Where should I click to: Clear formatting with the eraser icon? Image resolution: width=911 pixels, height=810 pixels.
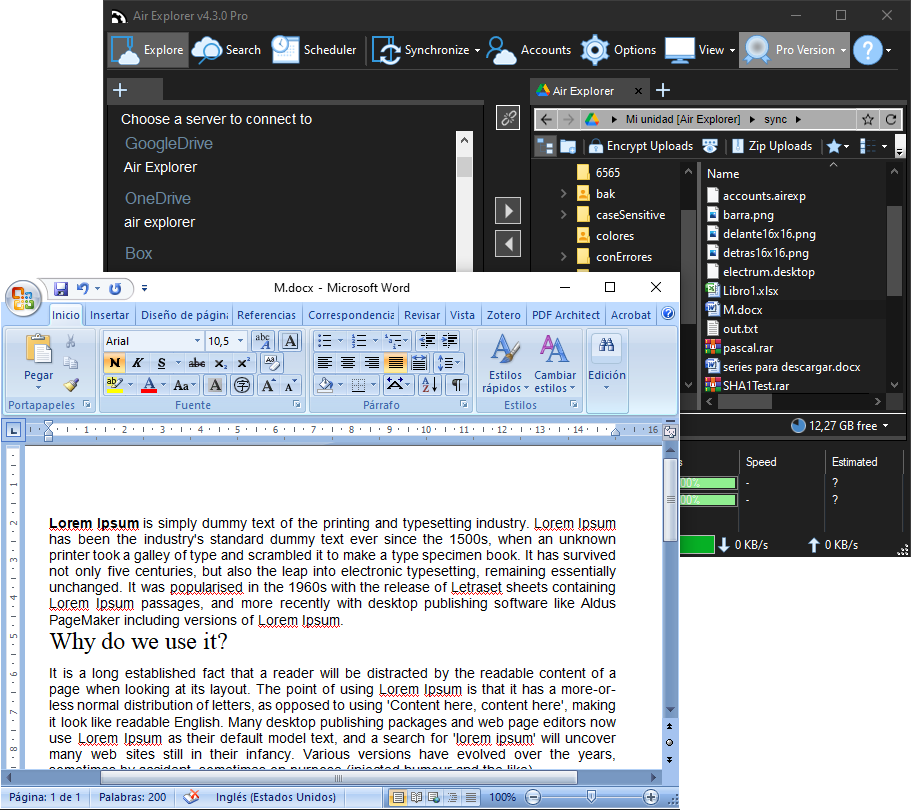(x=271, y=363)
